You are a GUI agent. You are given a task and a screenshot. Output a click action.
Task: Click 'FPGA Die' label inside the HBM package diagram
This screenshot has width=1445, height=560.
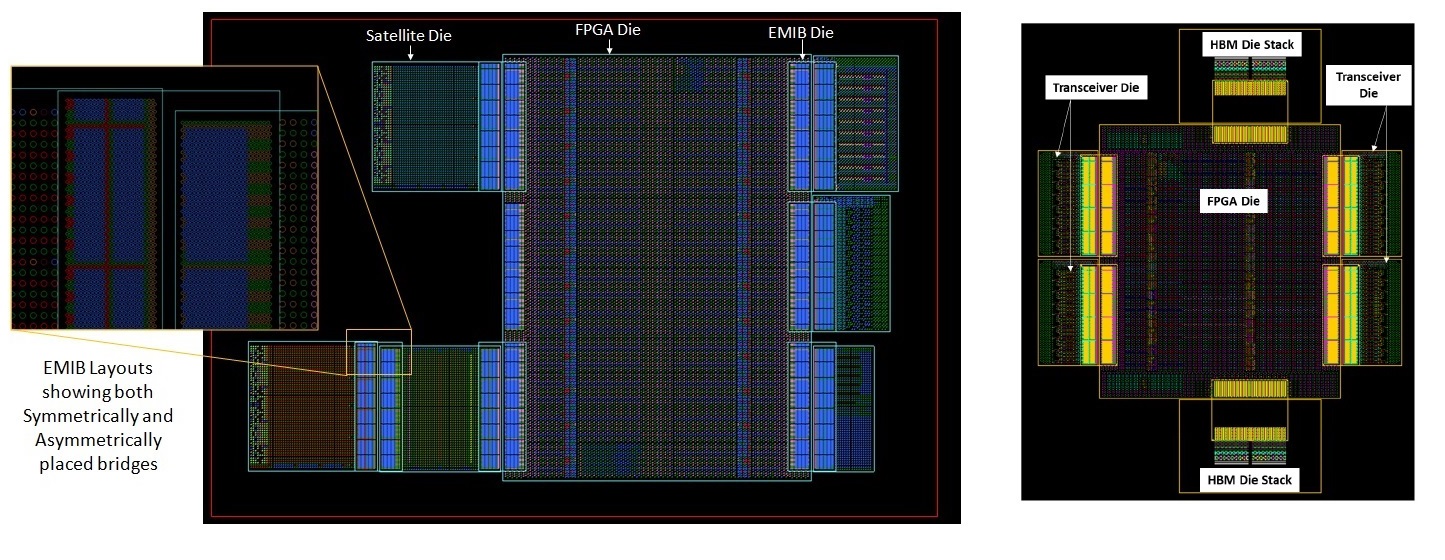coord(1235,201)
